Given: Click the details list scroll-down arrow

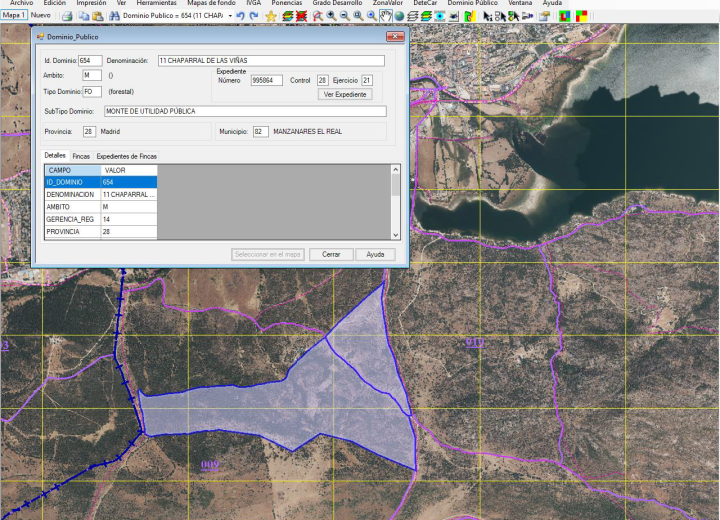Looking at the screenshot, I should (395, 235).
